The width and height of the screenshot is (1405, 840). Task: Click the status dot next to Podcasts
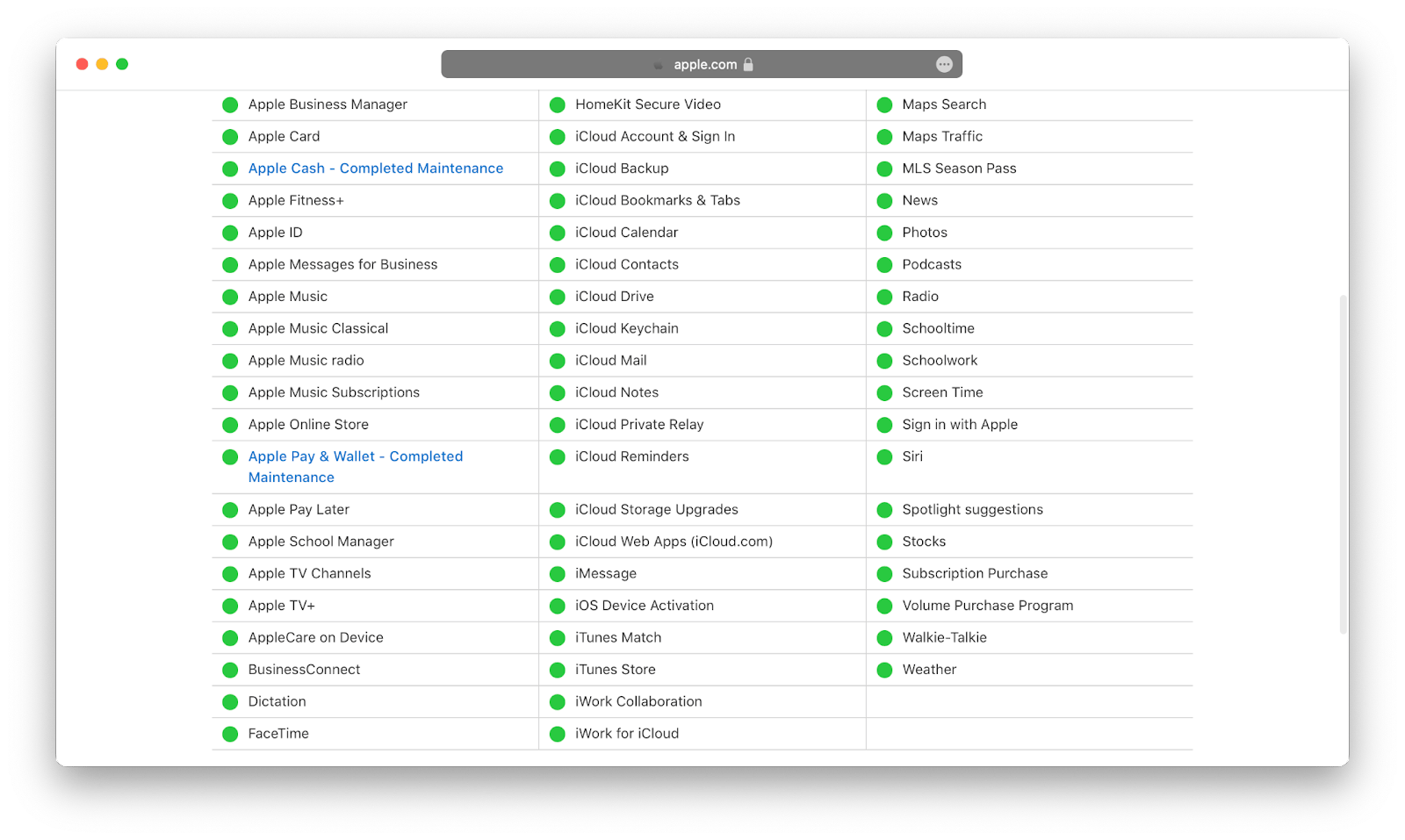(884, 265)
